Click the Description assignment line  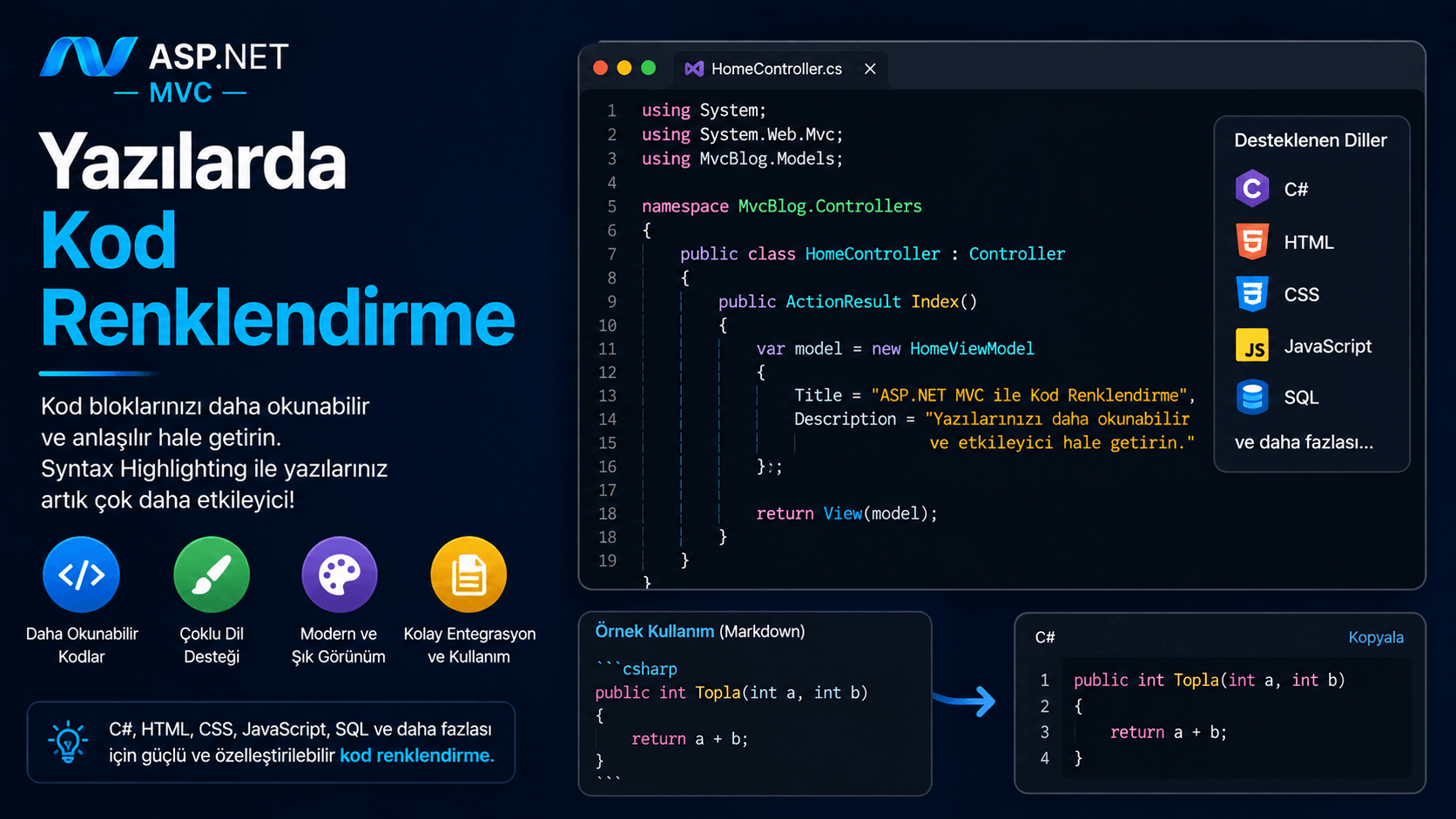pos(992,420)
